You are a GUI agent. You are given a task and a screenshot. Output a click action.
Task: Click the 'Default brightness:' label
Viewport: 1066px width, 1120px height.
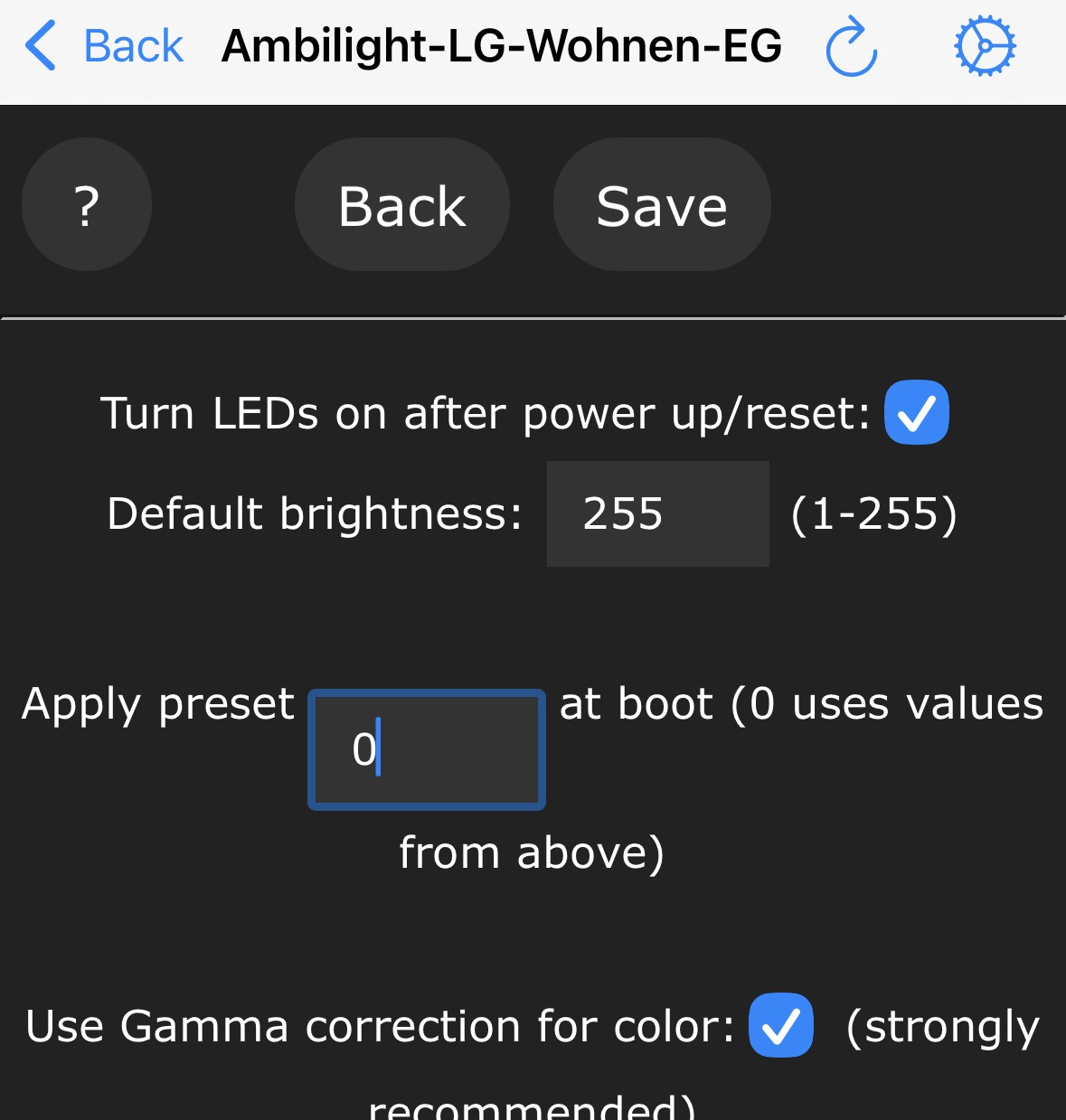point(315,513)
